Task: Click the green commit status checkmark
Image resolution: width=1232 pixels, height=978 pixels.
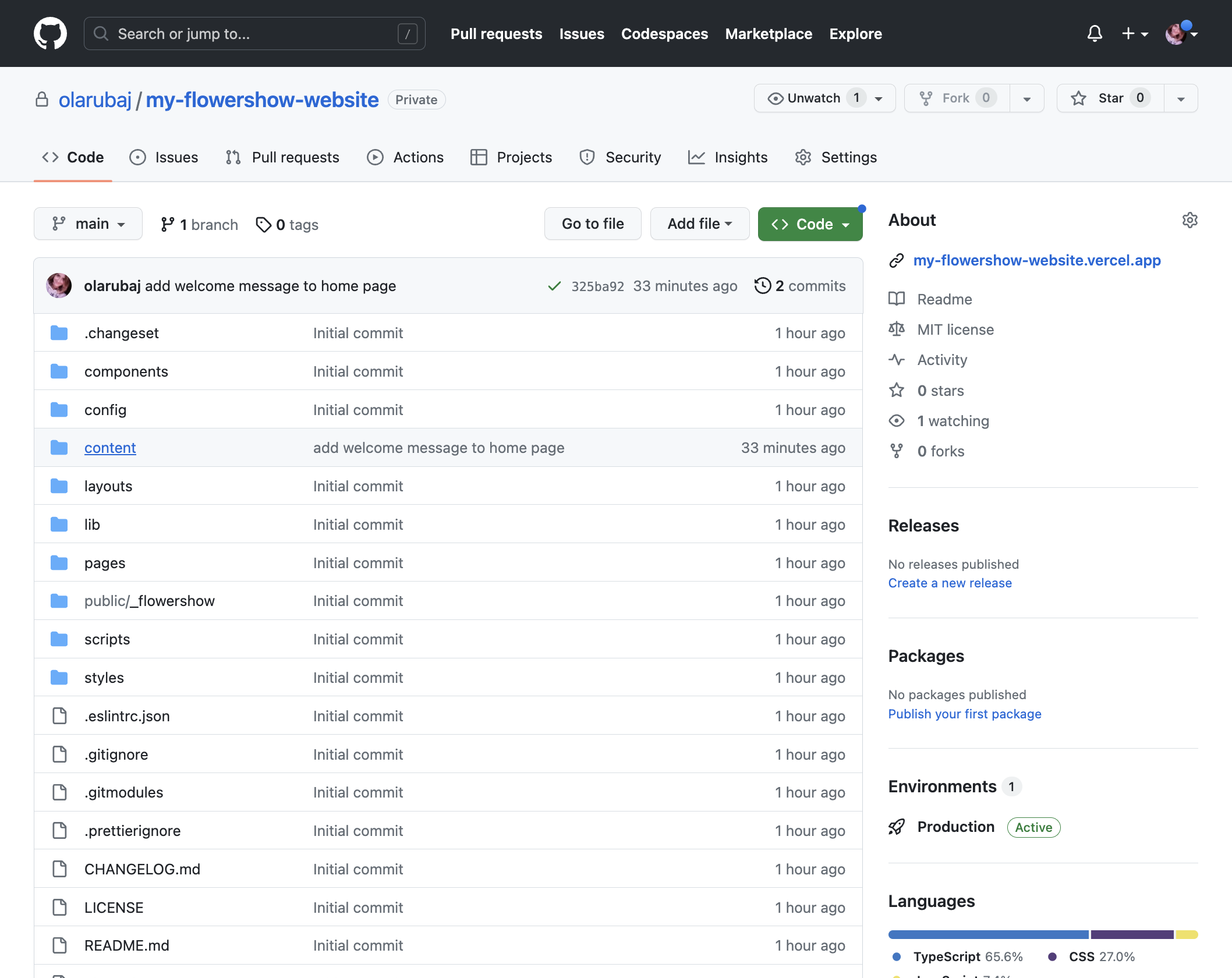Action: (554, 286)
